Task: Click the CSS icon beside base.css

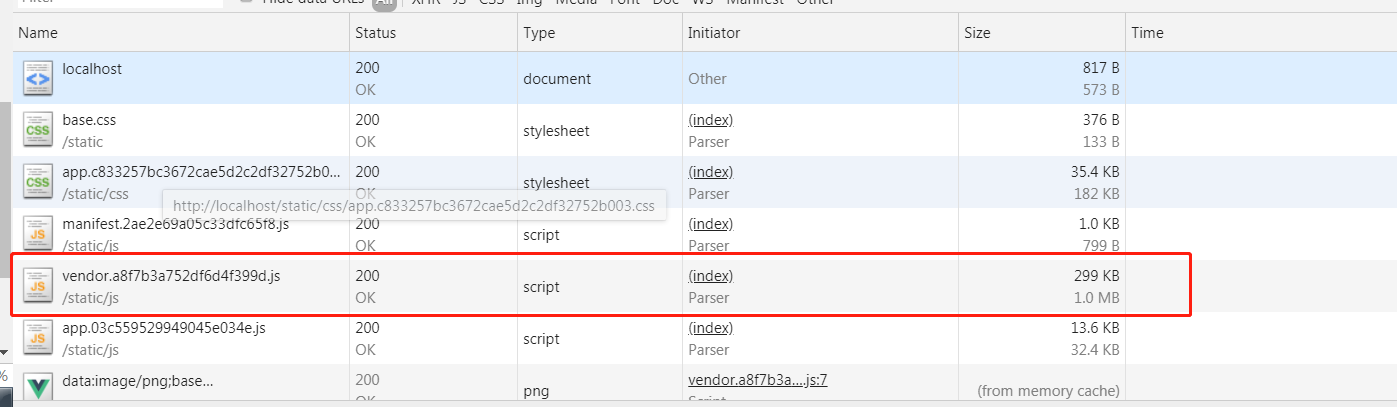Action: (37, 131)
